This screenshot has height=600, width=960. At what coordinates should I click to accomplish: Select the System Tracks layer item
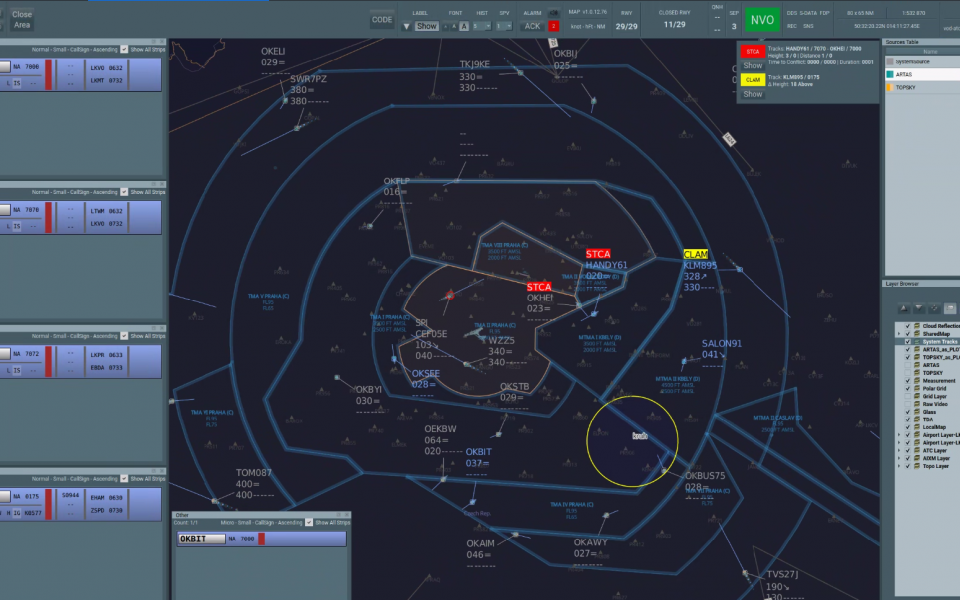pos(940,342)
